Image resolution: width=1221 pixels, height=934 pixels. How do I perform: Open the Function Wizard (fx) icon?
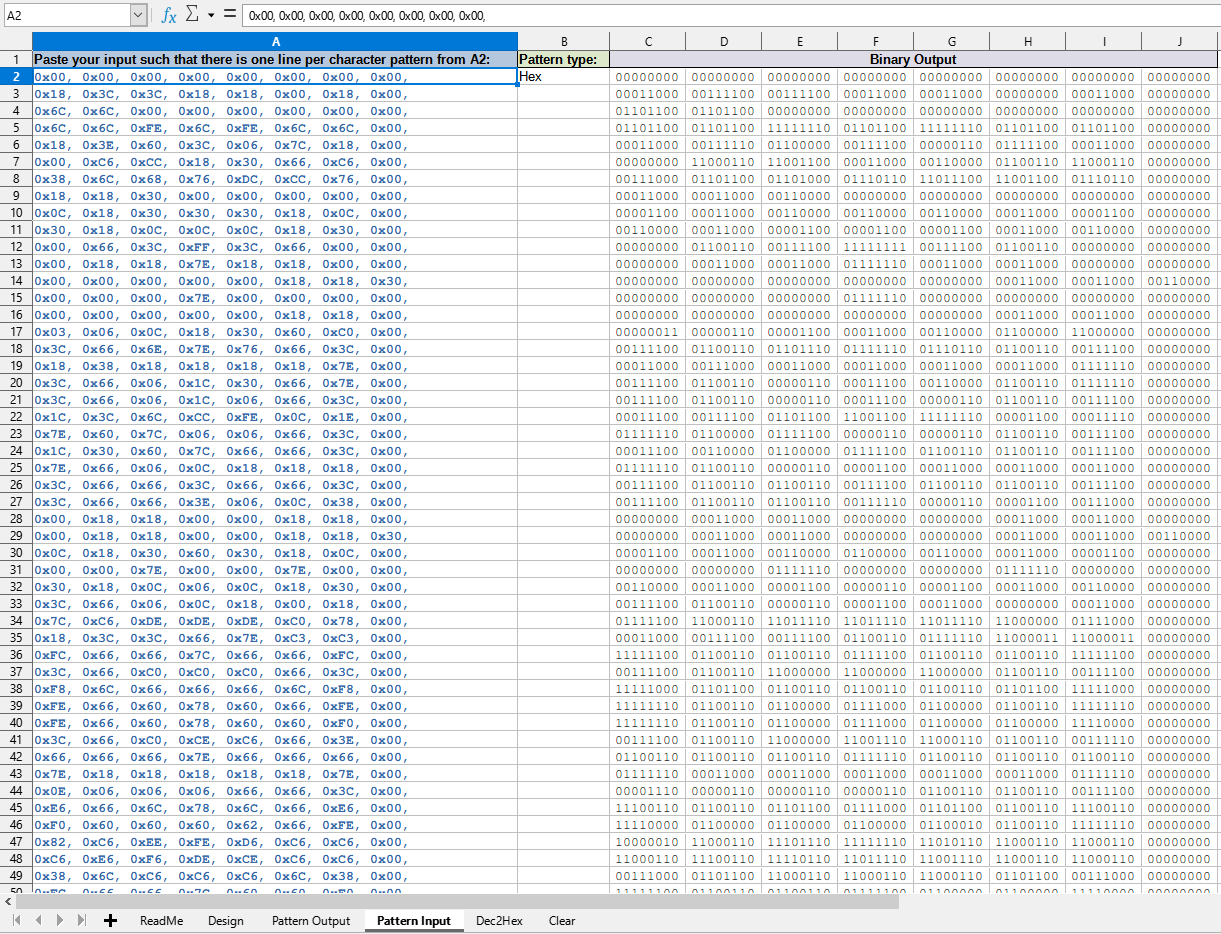click(169, 15)
